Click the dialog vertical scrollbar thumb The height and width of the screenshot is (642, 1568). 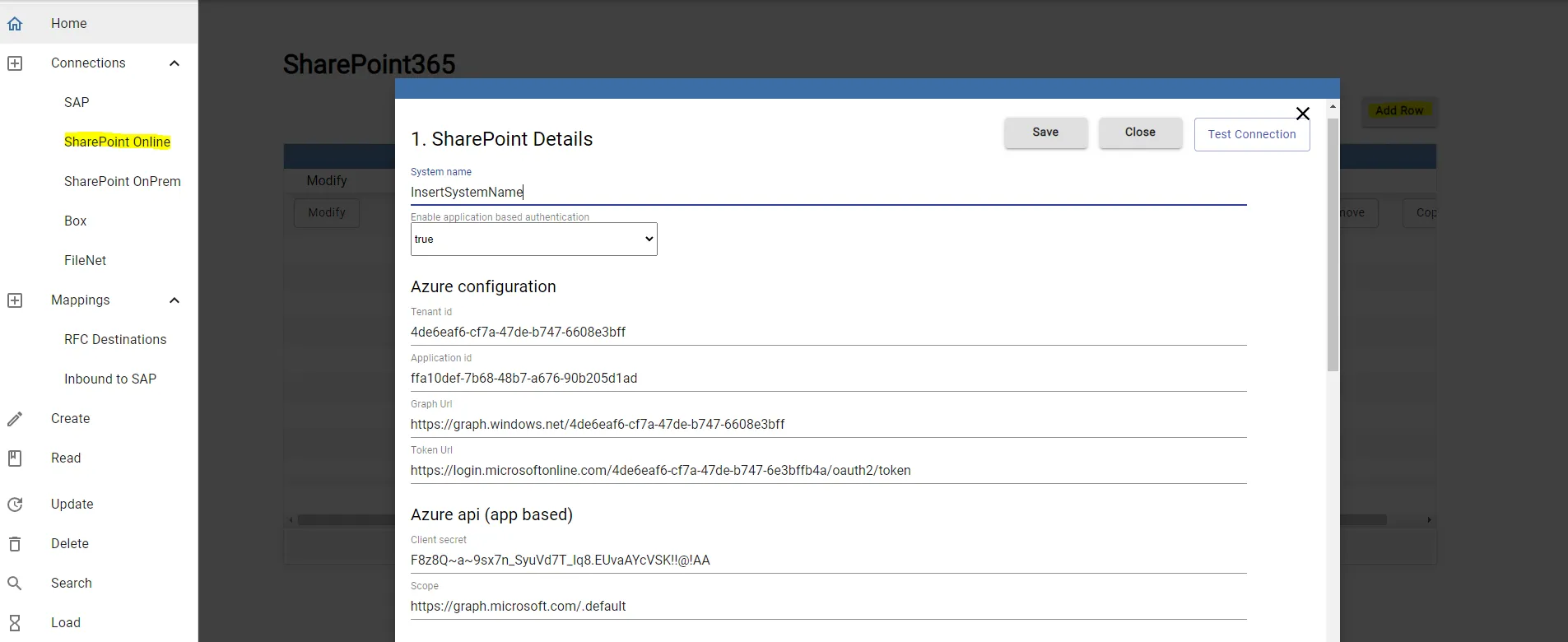(x=1333, y=244)
